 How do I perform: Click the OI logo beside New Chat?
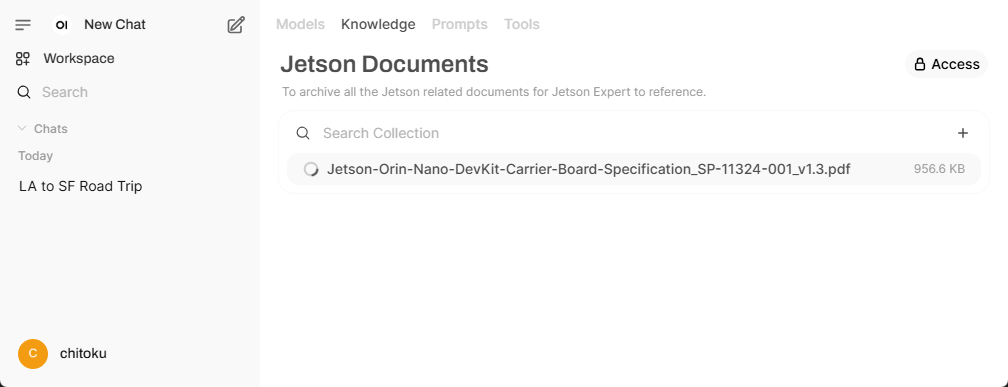62,25
